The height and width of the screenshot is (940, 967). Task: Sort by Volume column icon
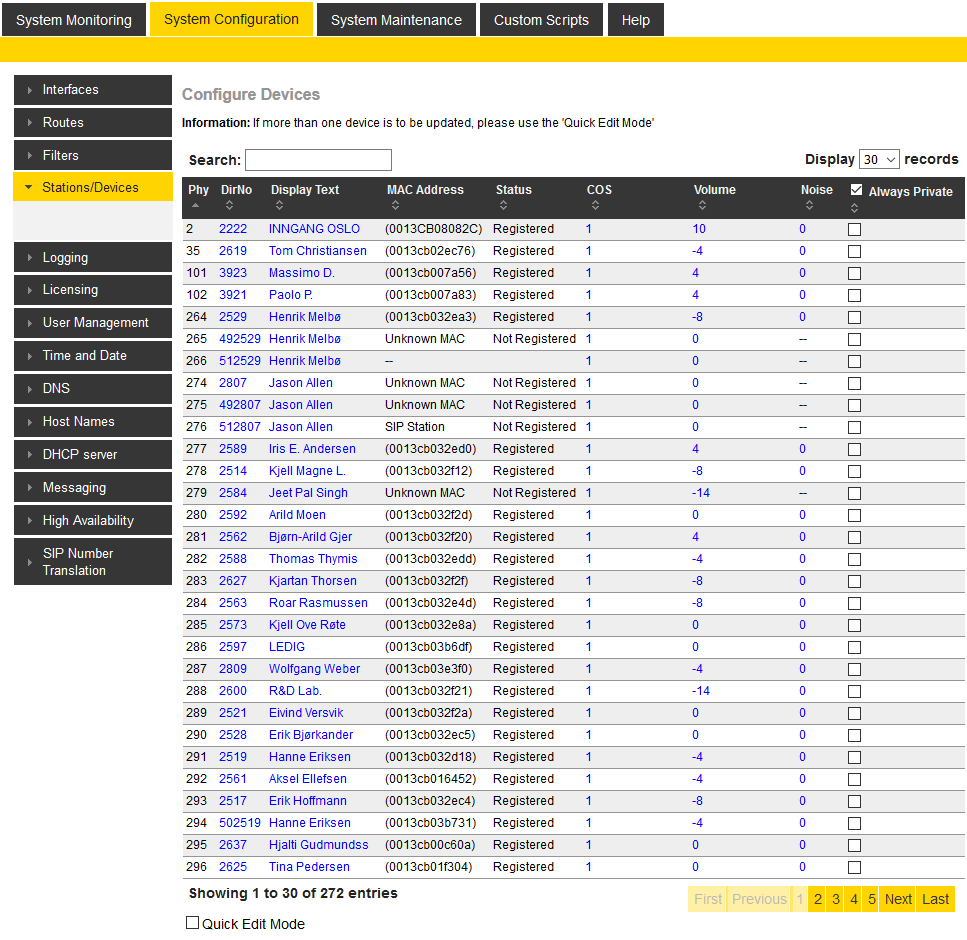tap(702, 206)
